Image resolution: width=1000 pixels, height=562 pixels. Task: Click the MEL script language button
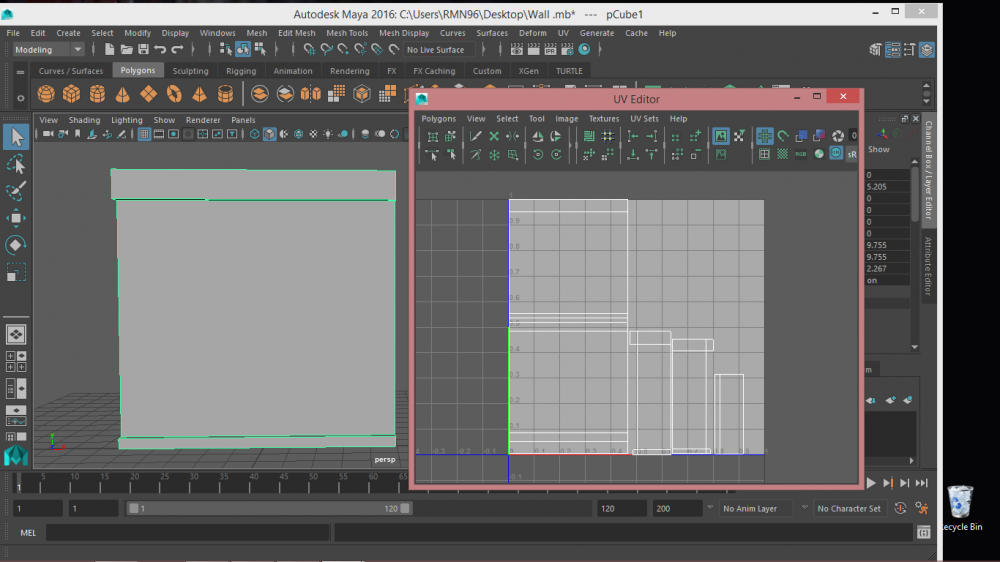click(x=28, y=533)
